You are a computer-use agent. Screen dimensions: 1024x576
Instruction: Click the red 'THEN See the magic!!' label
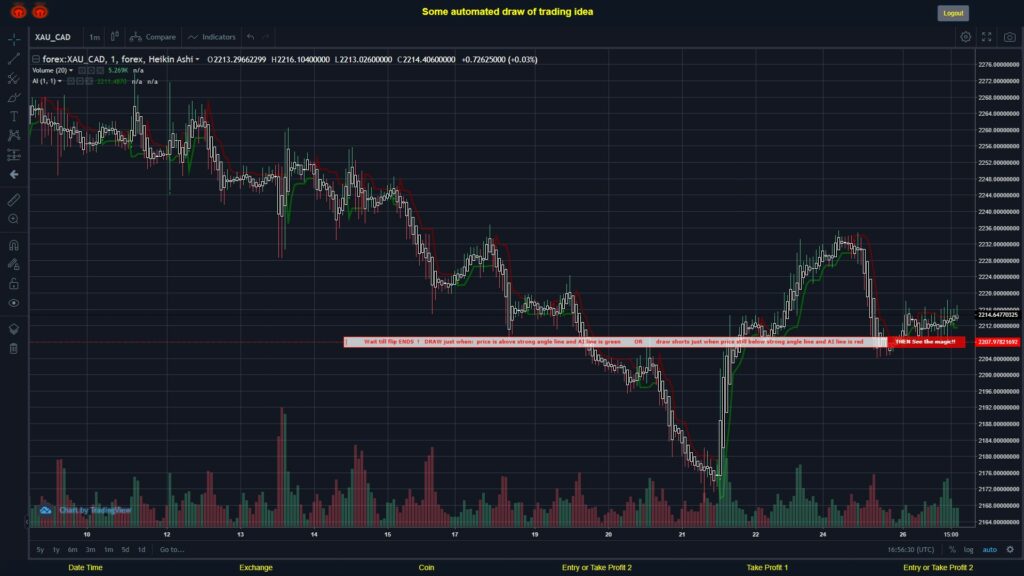point(925,342)
